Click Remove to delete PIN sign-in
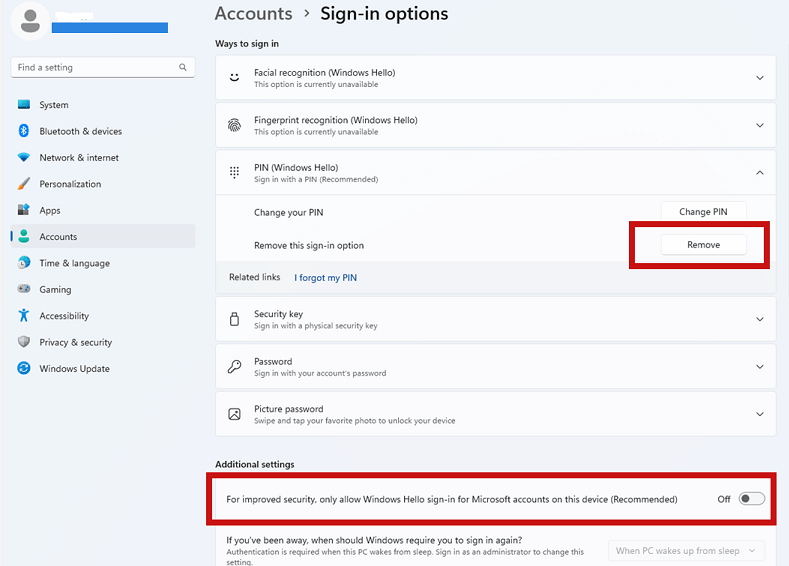 [703, 245]
